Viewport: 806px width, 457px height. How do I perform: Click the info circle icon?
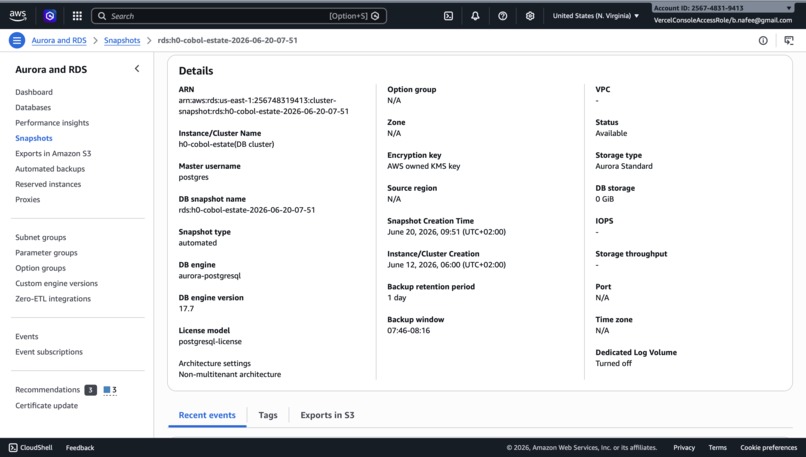click(763, 41)
